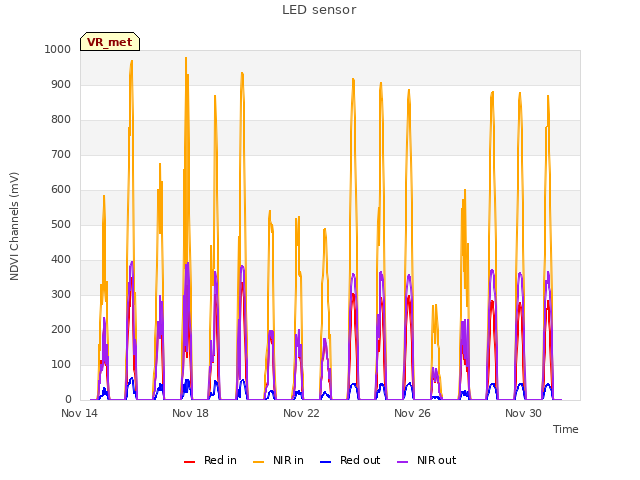This screenshot has height=480, width=640.
Task: Click the low NIR in peak after Nov 26
Action: click(x=436, y=305)
